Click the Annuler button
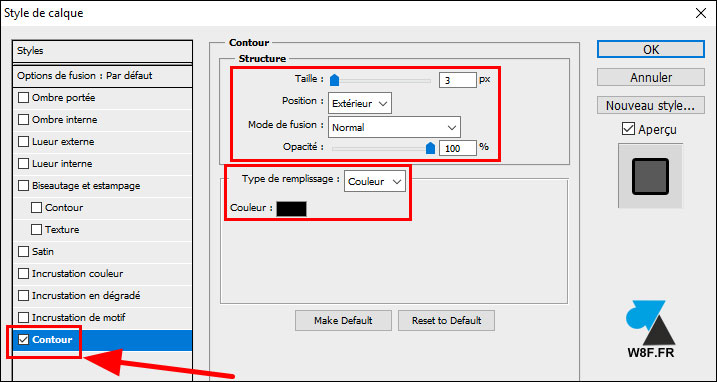This screenshot has width=717, height=382. (x=651, y=77)
